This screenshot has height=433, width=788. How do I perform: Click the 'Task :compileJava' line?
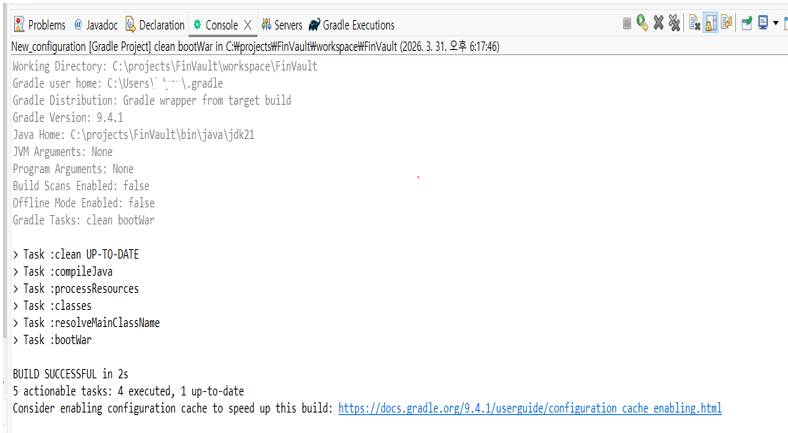coord(63,272)
